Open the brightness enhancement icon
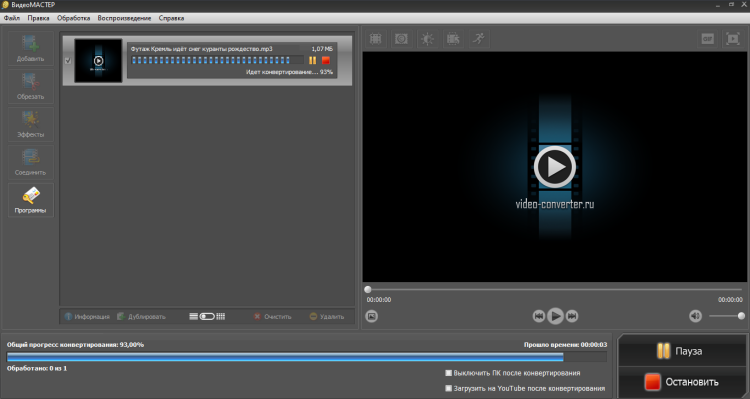 click(x=427, y=39)
